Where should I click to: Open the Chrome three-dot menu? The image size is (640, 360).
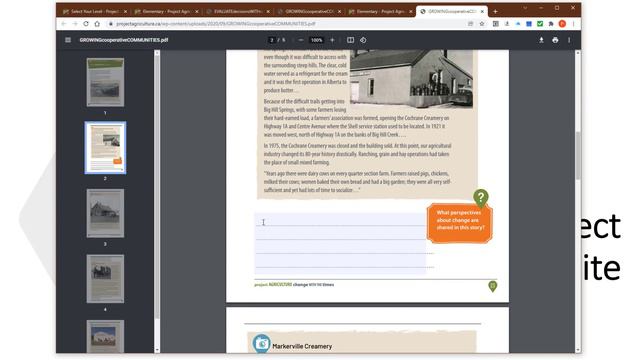(x=573, y=24)
